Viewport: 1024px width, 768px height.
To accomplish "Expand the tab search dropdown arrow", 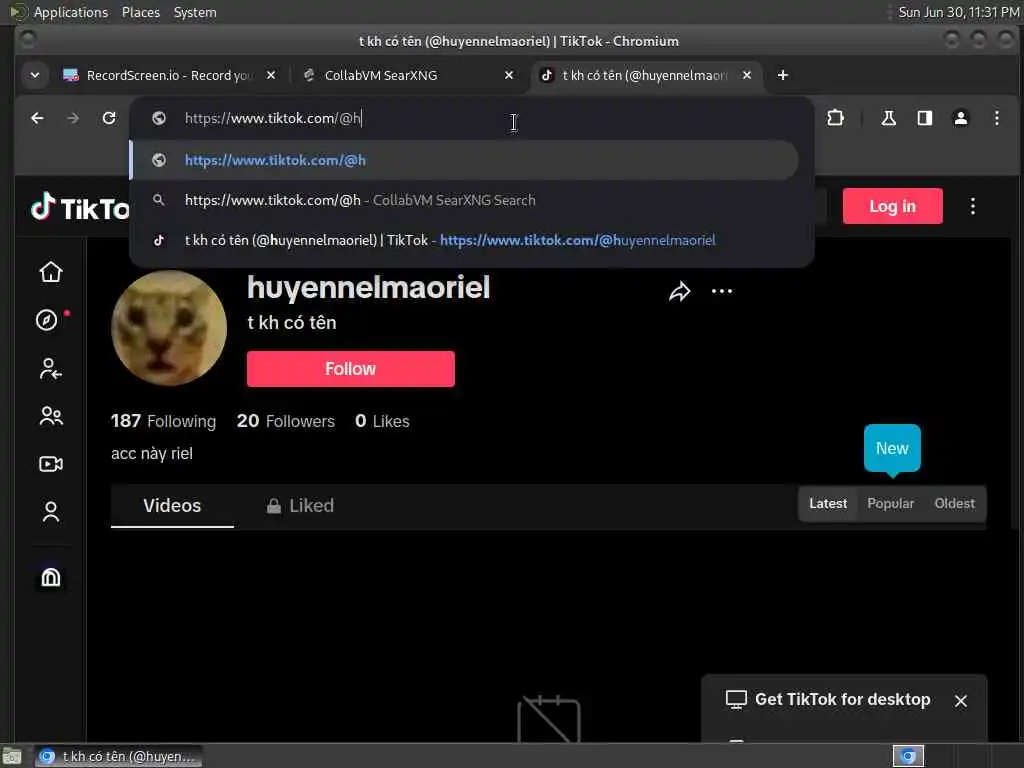I will pos(35,75).
